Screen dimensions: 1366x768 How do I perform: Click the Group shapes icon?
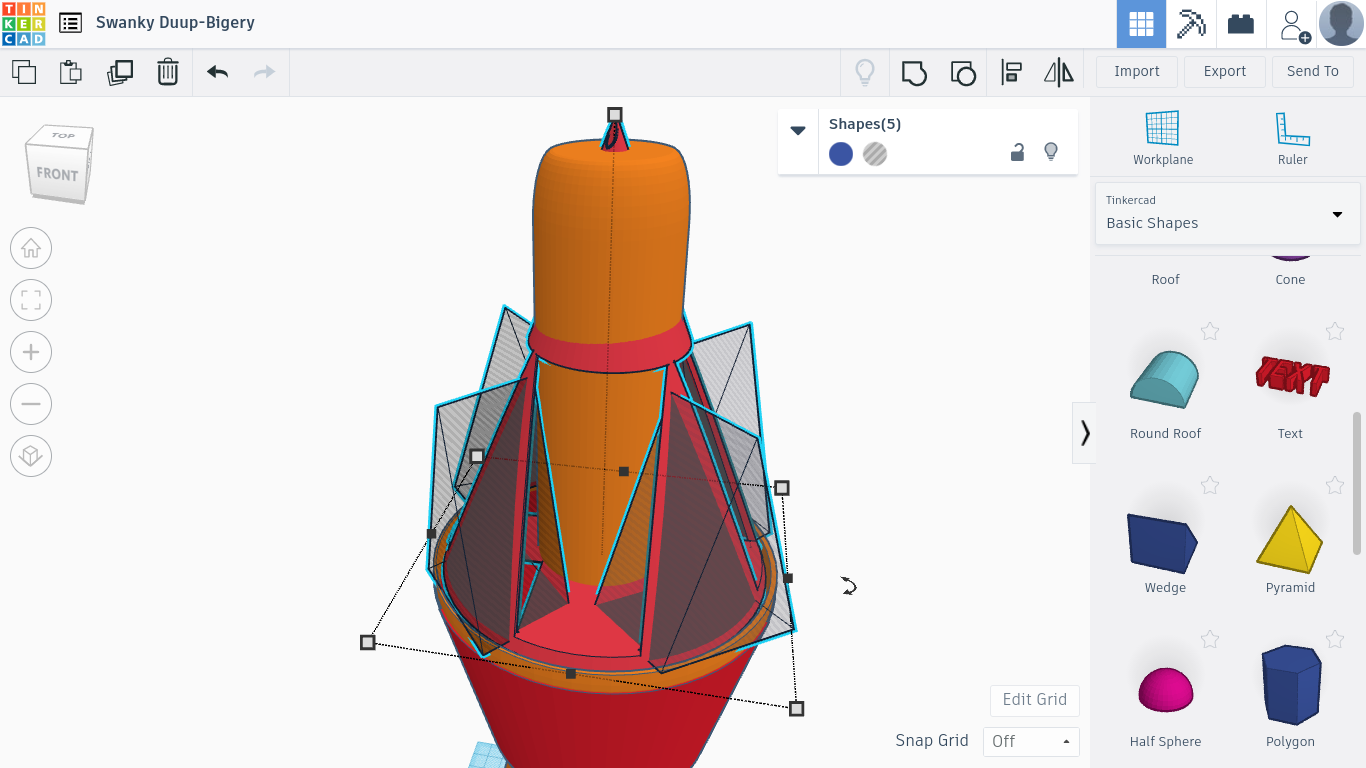pos(914,72)
